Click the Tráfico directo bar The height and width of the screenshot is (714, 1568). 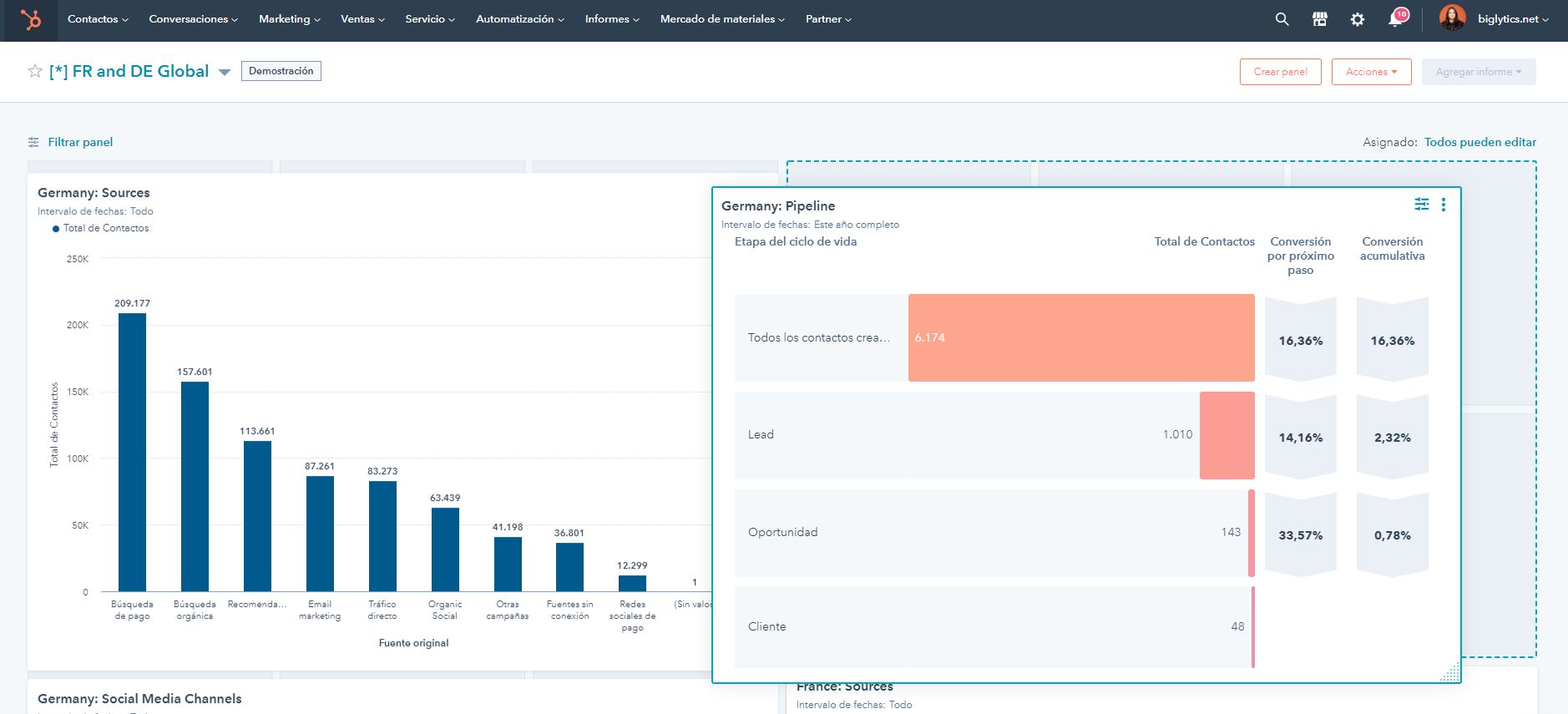click(382, 536)
